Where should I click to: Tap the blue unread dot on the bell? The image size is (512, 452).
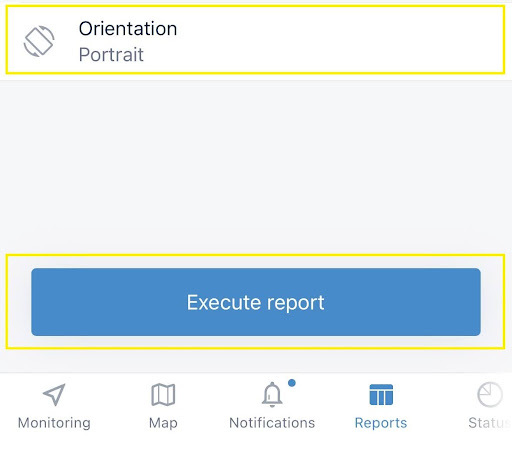click(x=292, y=383)
